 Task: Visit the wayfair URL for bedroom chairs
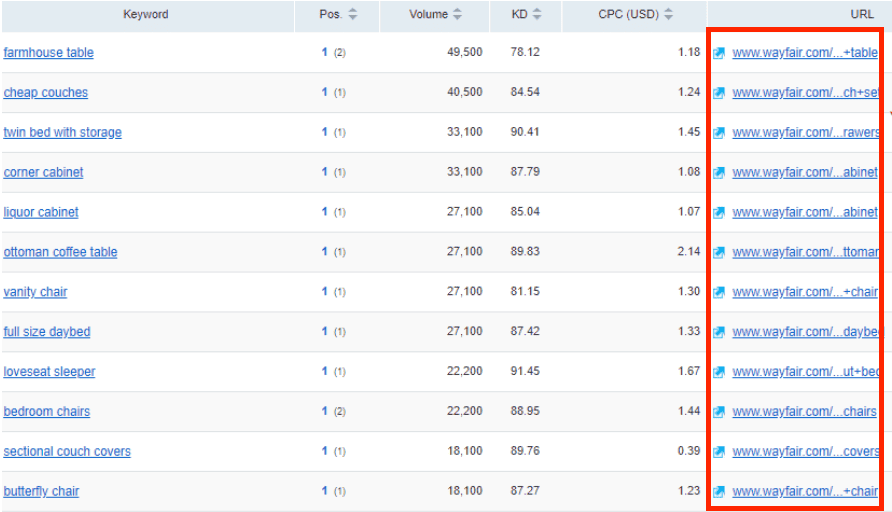804,412
